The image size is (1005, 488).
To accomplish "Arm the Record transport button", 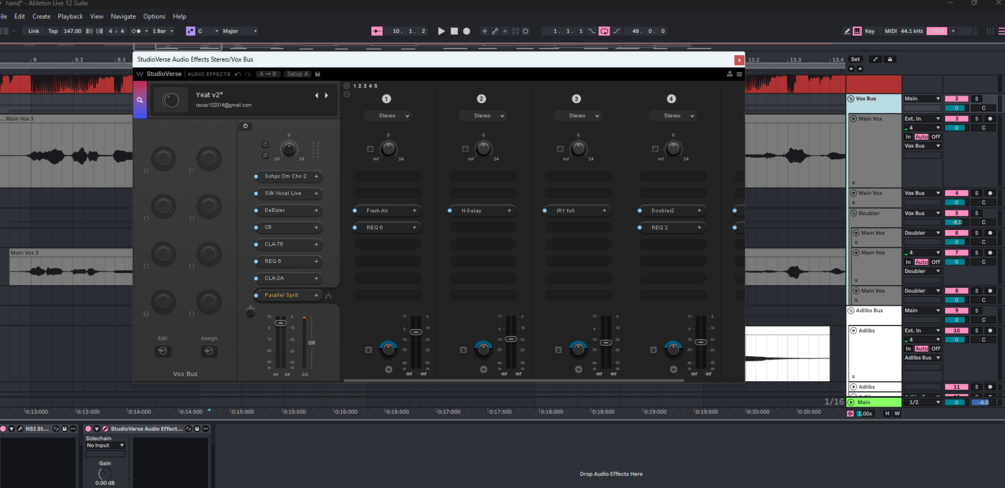I will [x=467, y=31].
